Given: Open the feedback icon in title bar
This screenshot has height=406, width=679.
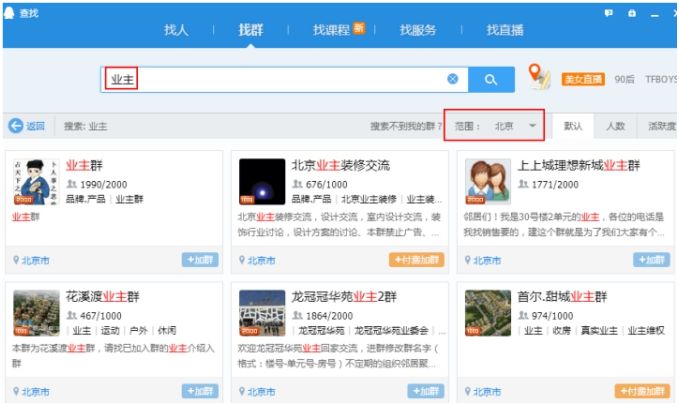Looking at the screenshot, I should (x=608, y=13).
